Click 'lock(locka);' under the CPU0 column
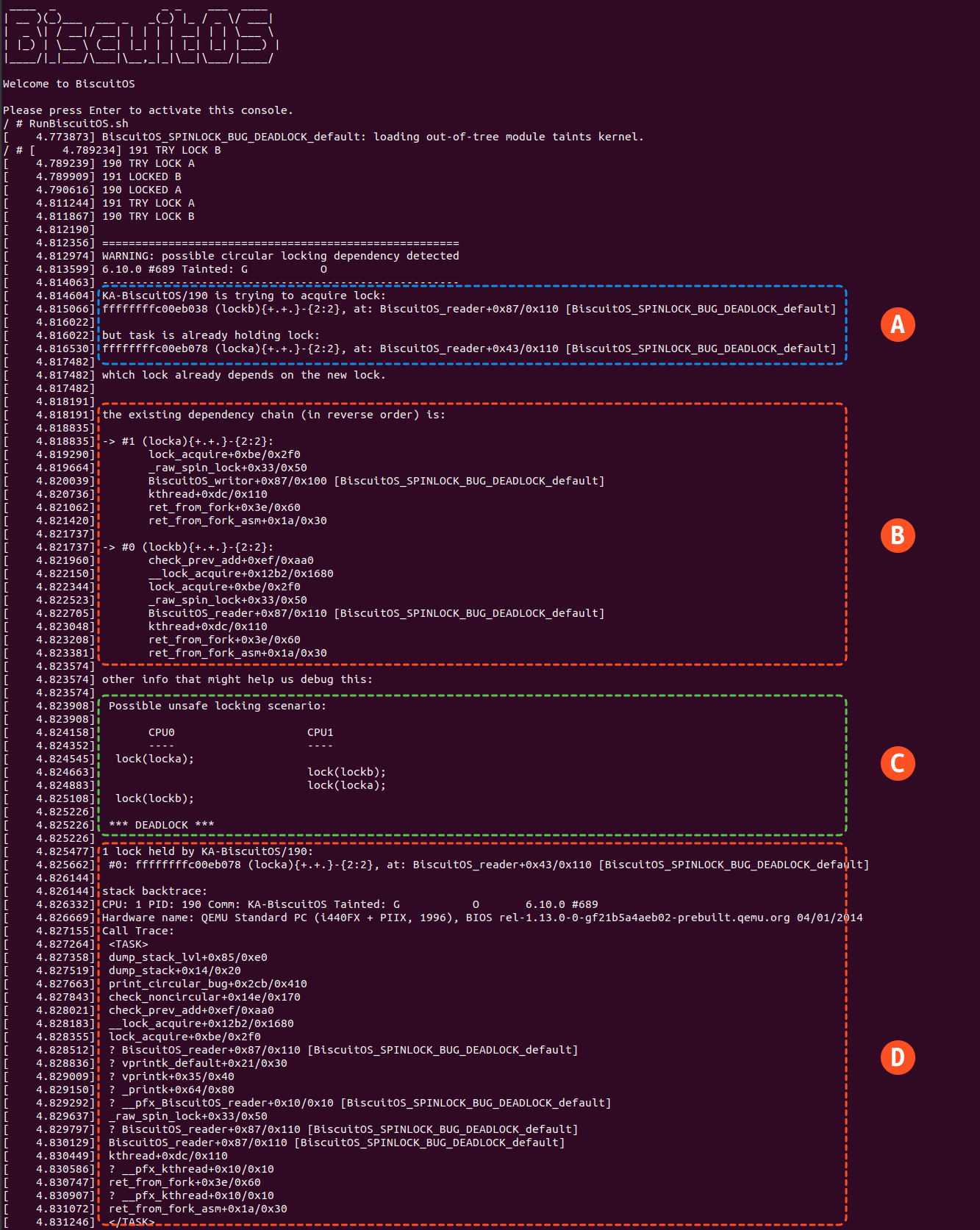The height and width of the screenshot is (1230, 980). 155,759
